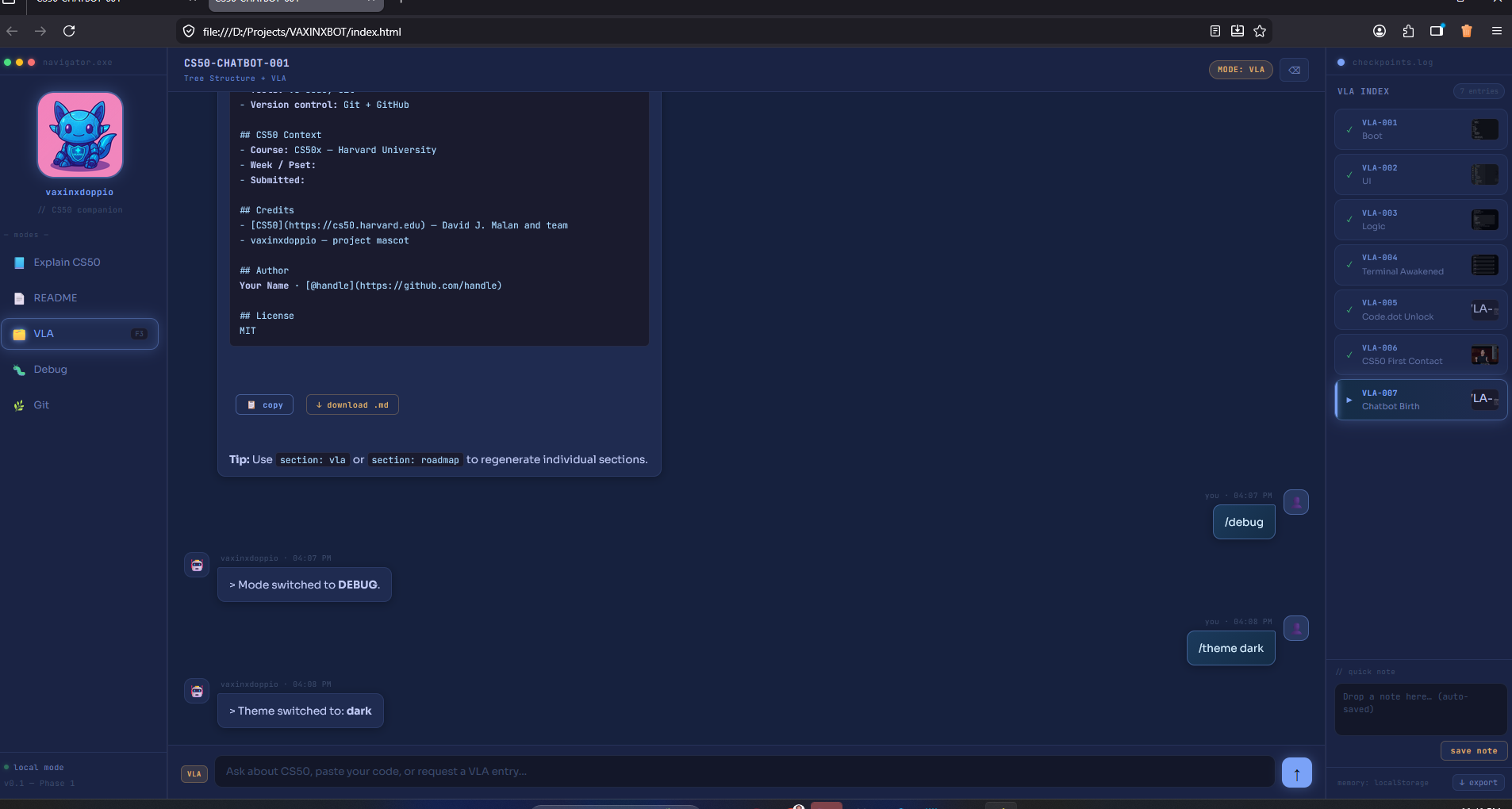
Task: Click the VLA tag beside input
Action: [194, 774]
